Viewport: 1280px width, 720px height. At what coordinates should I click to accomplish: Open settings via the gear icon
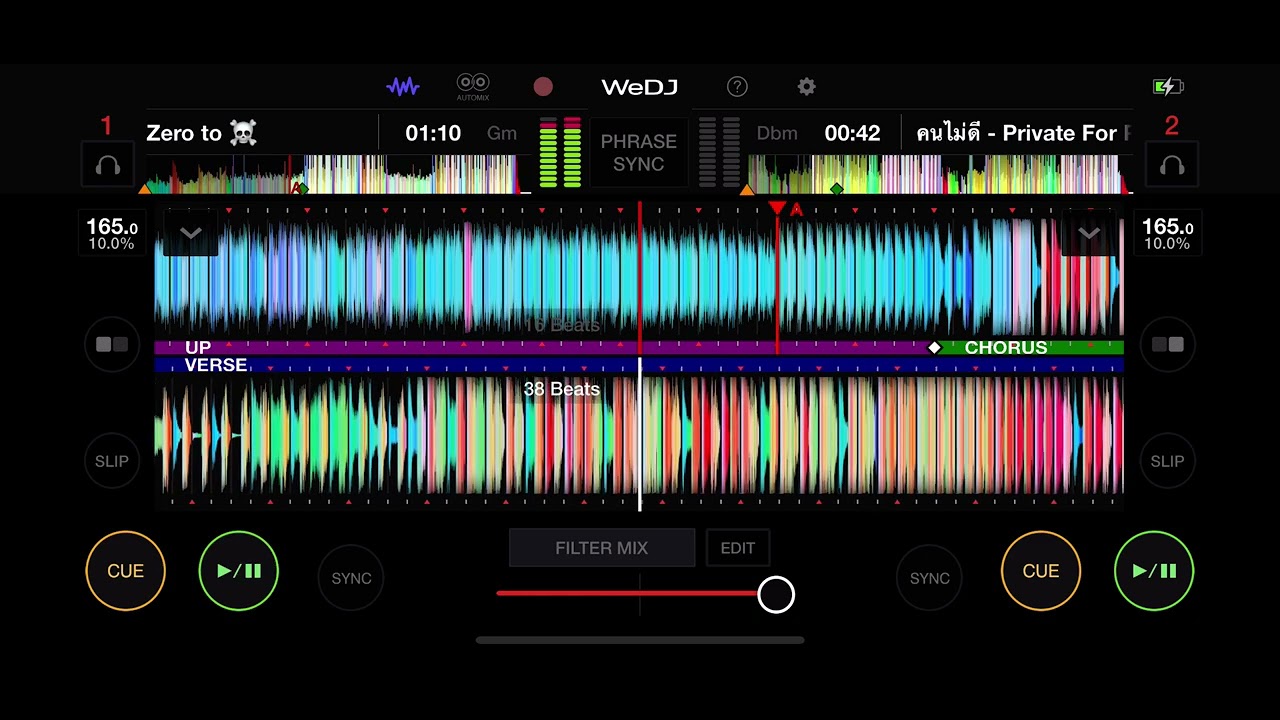(807, 87)
